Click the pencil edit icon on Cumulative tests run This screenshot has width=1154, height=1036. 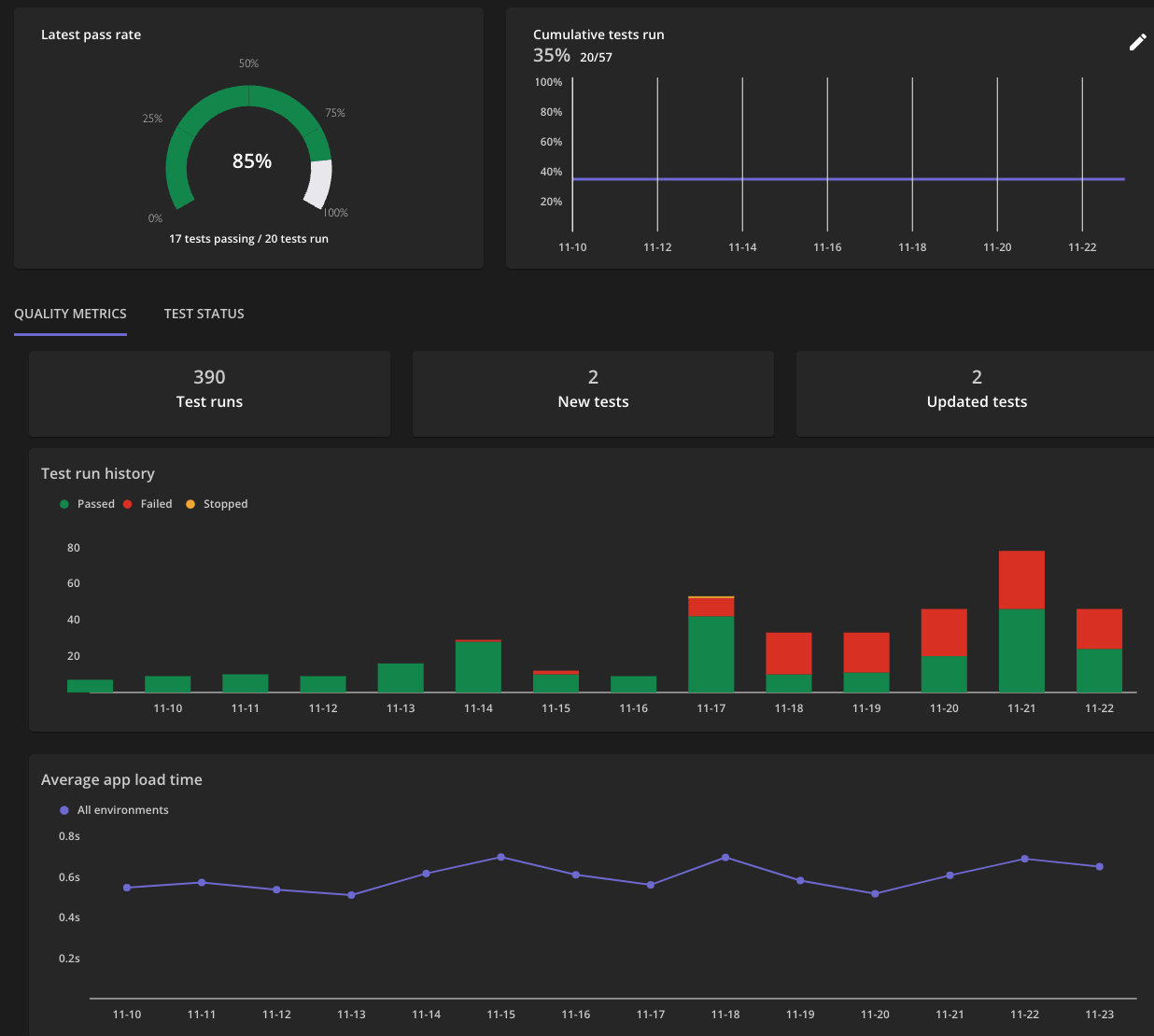pos(1137,42)
